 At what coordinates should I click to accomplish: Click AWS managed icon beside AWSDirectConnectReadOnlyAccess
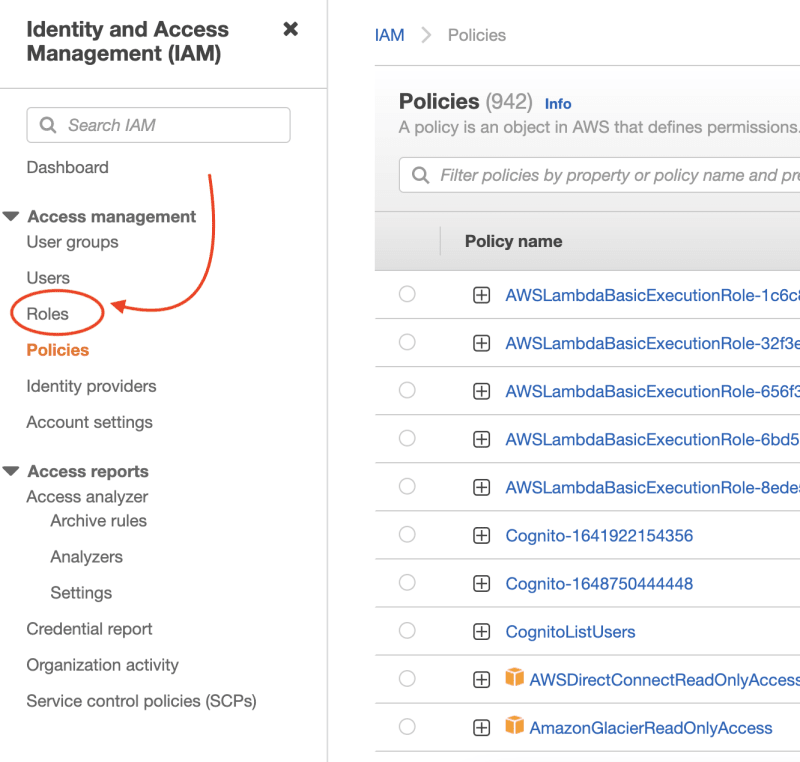pos(514,677)
